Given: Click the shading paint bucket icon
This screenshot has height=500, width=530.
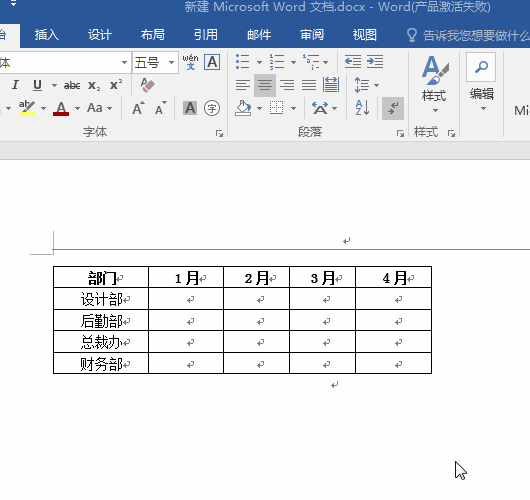Looking at the screenshot, I should [x=243, y=108].
